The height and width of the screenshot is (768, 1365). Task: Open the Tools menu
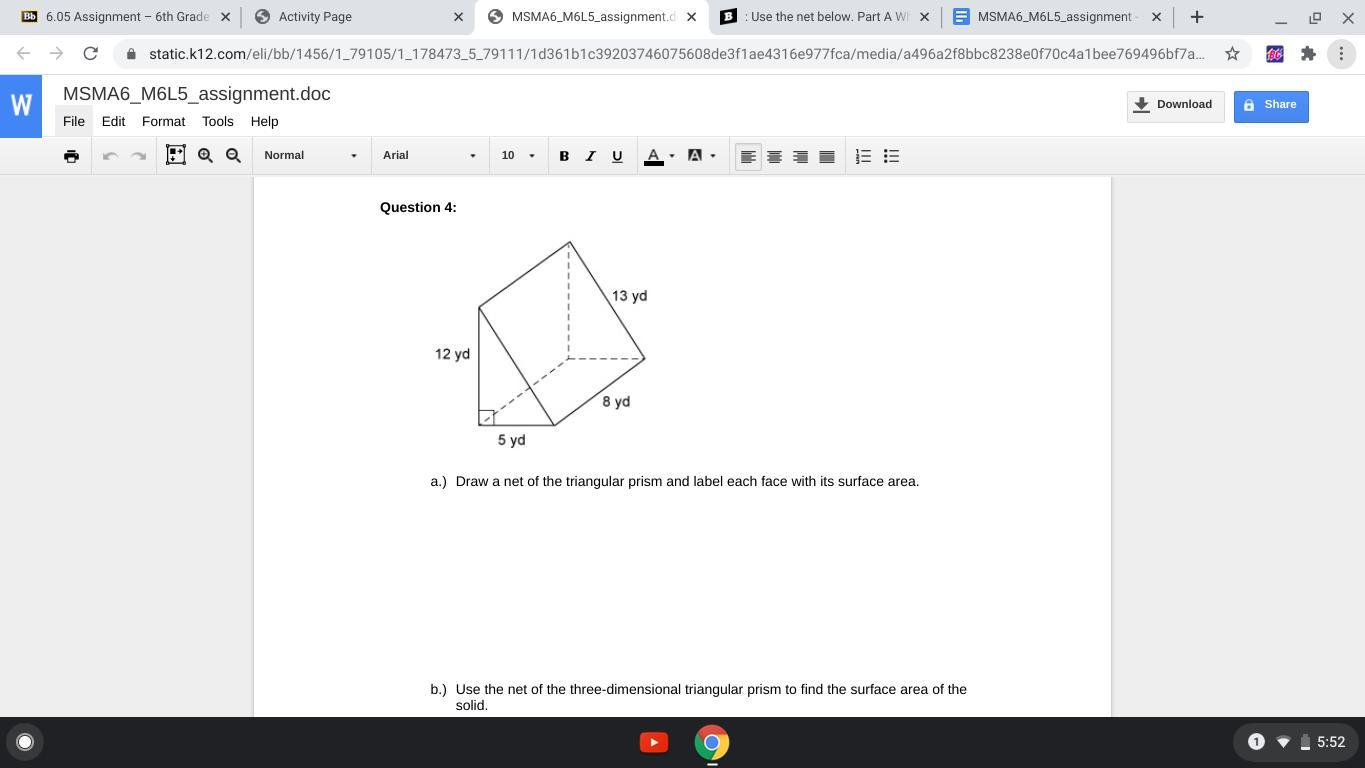[x=217, y=121]
